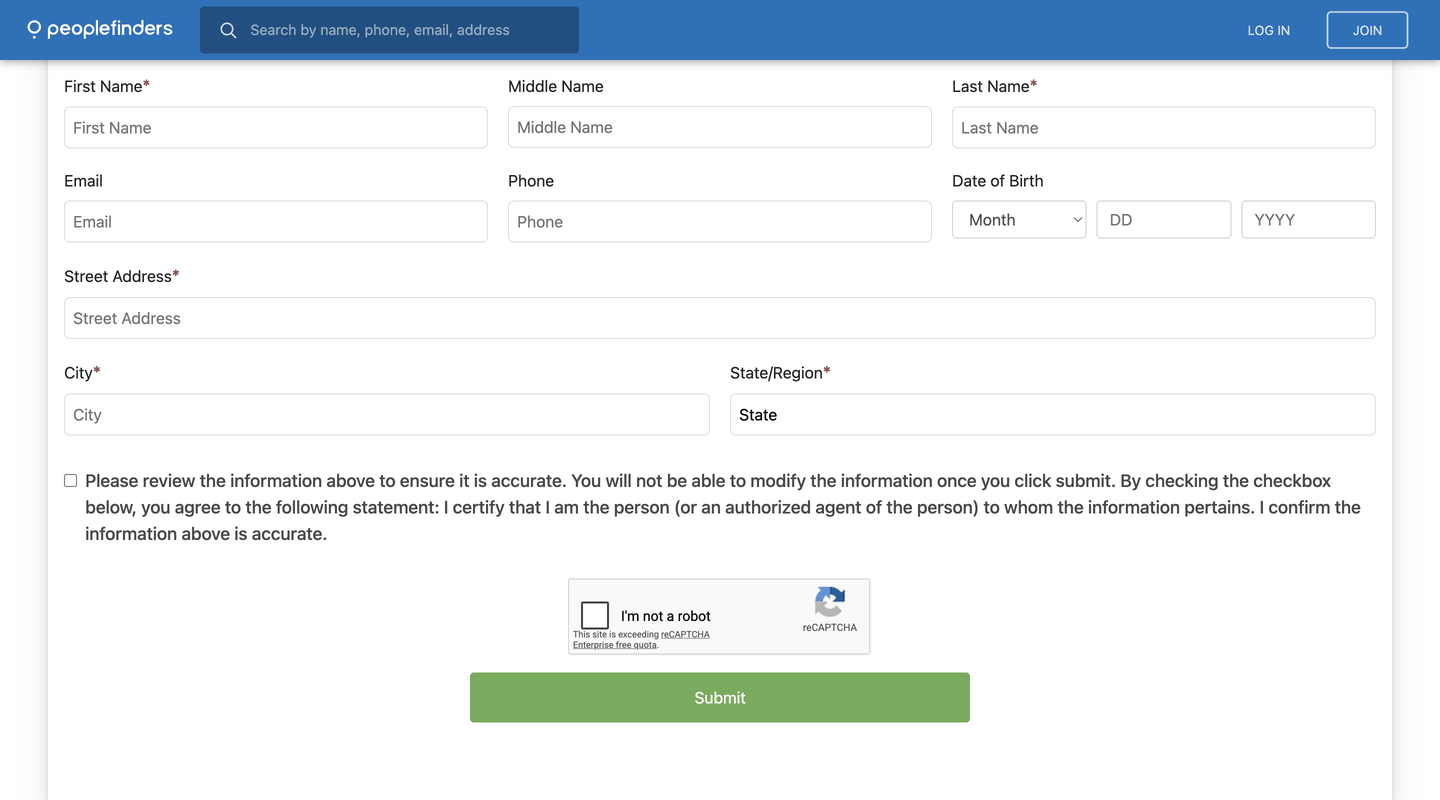The image size is (1440, 800).
Task: Focus the Middle Name input
Action: pyautogui.click(x=720, y=127)
